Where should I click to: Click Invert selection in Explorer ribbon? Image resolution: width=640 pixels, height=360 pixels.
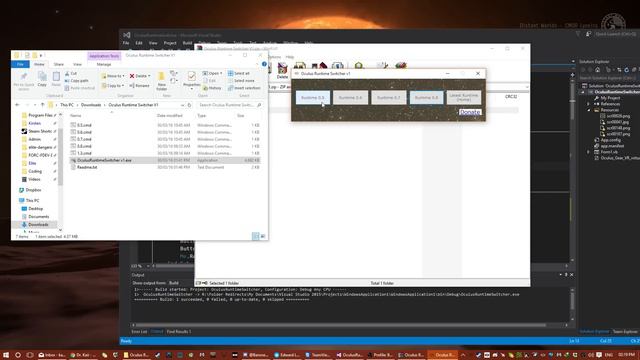244,88
